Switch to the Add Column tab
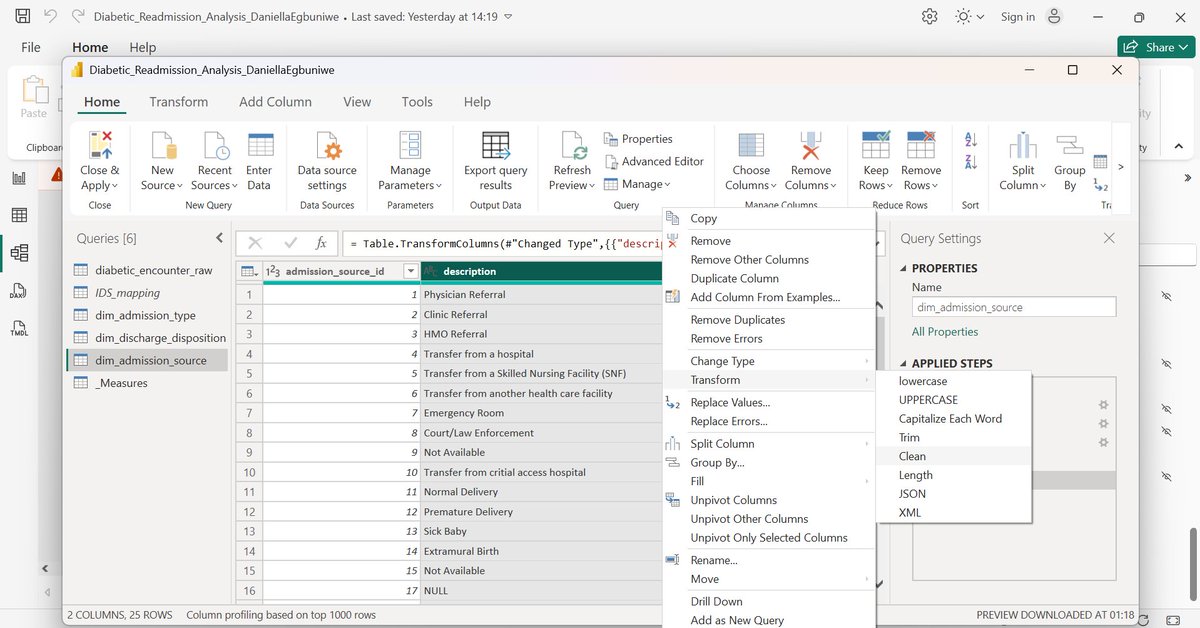This screenshot has height=628, width=1200. pyautogui.click(x=275, y=102)
